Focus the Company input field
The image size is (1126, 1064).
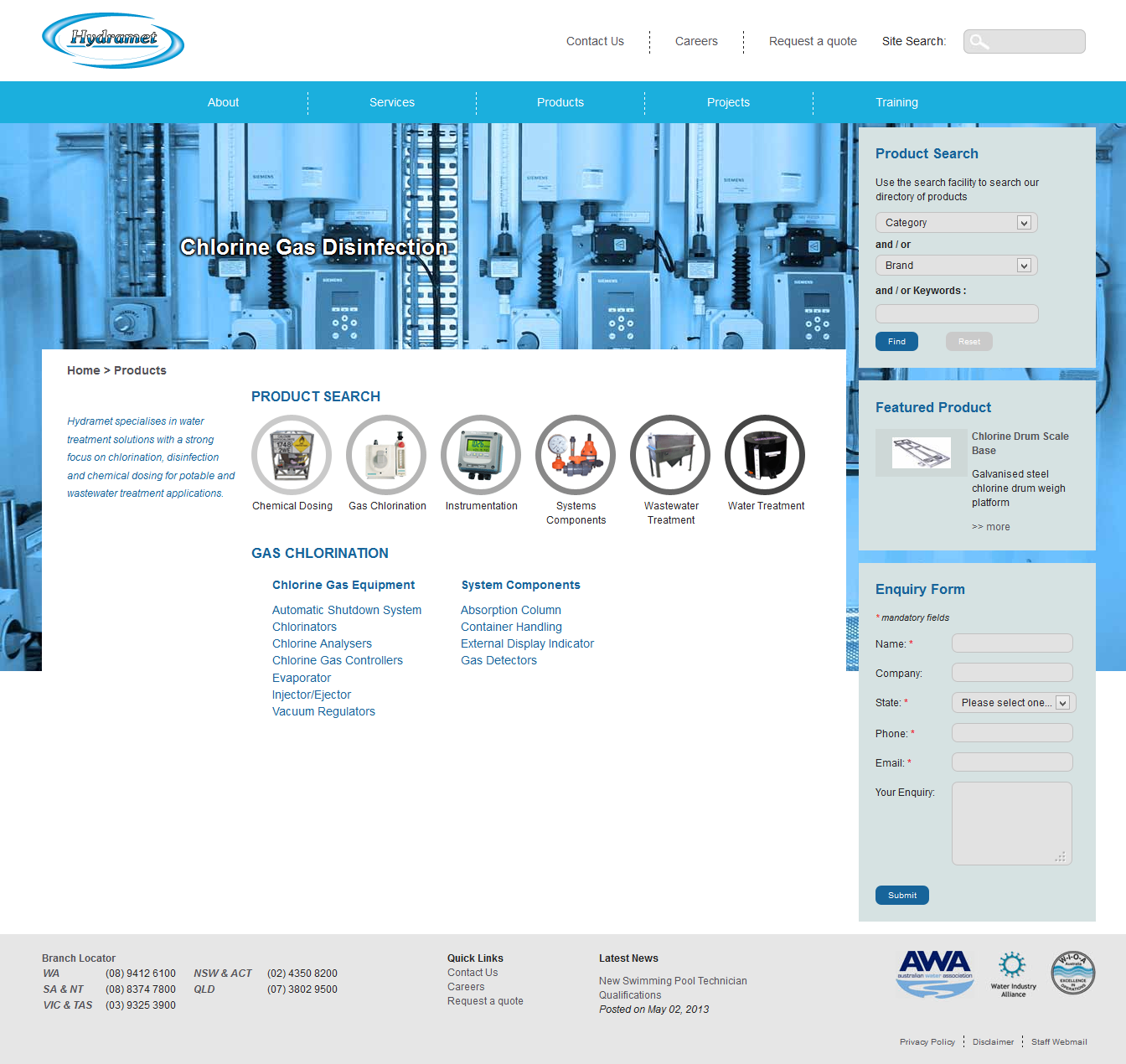(x=1012, y=673)
